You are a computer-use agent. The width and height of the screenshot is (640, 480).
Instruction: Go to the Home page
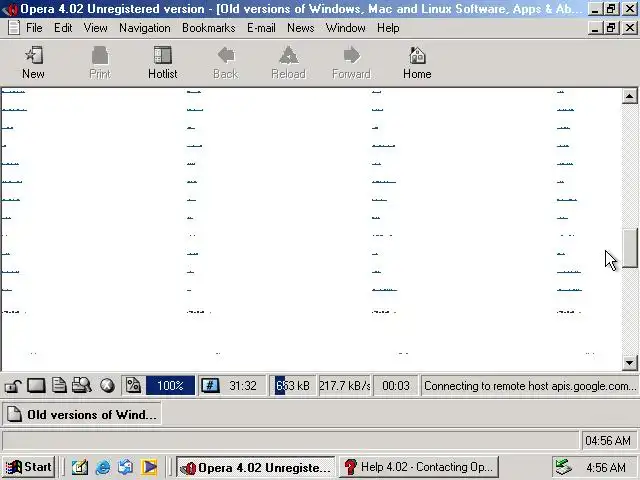[417, 62]
